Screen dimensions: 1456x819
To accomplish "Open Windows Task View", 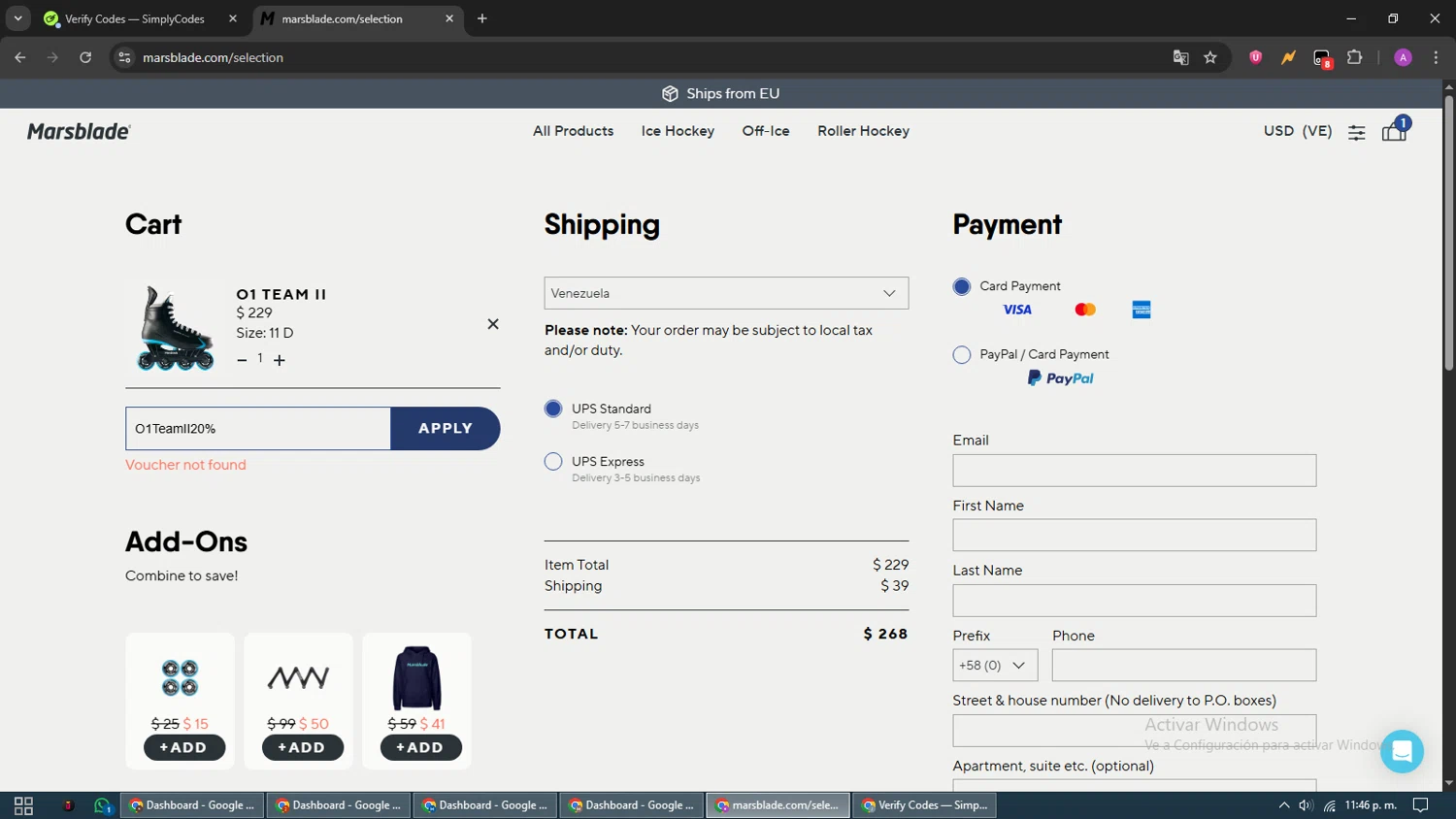I will 24,805.
